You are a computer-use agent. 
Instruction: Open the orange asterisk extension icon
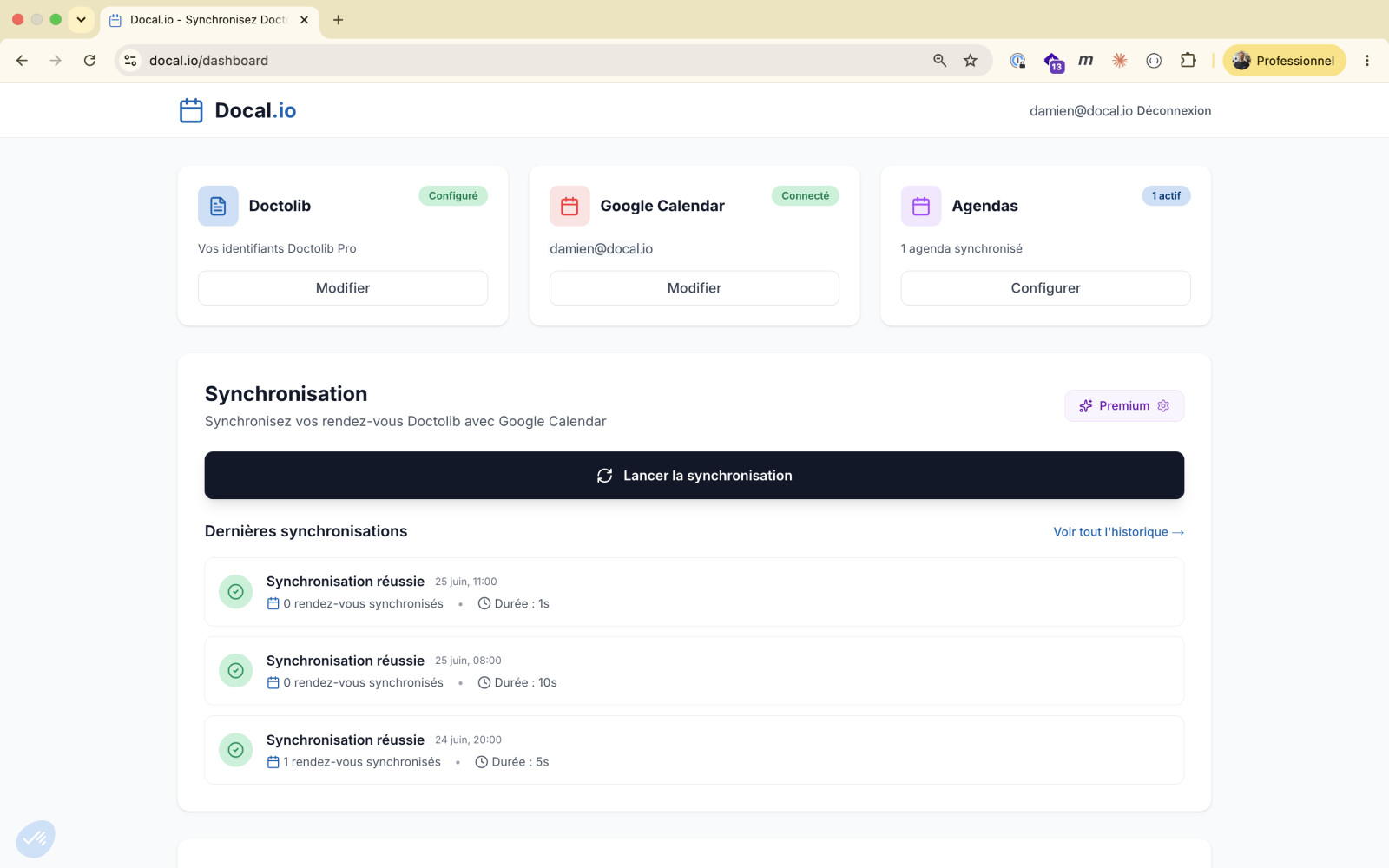click(1120, 61)
